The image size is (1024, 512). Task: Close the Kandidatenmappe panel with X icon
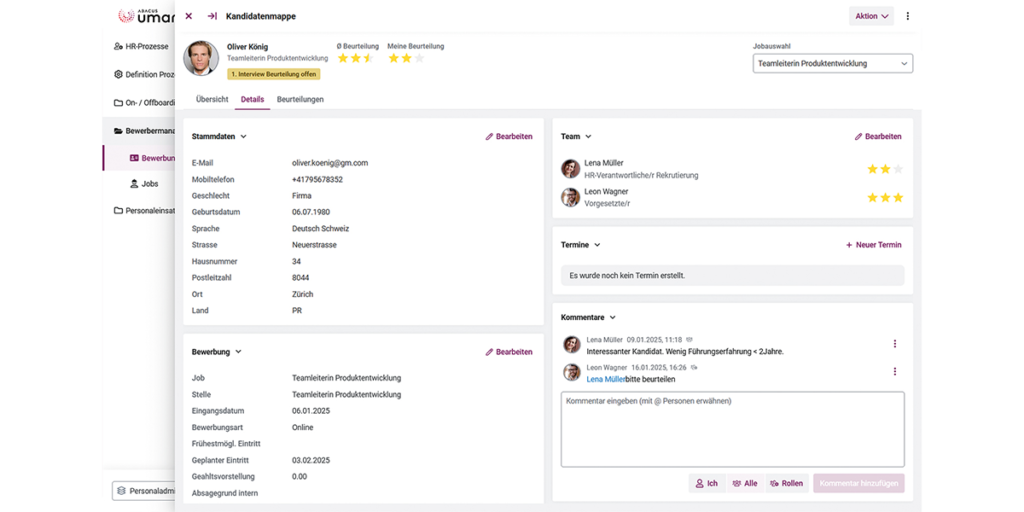tap(189, 16)
